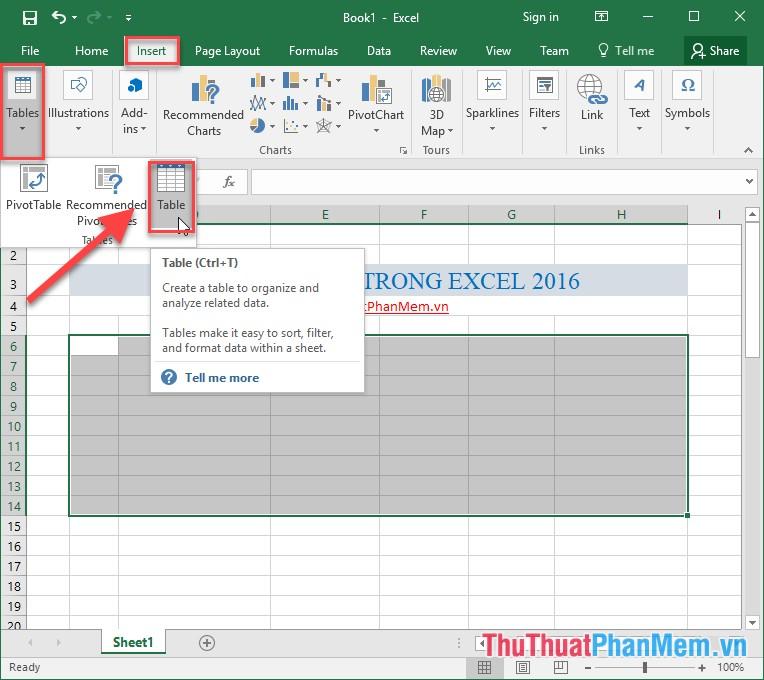Viewport: 764px width, 680px height.
Task: Open the Review tab
Action: (438, 51)
